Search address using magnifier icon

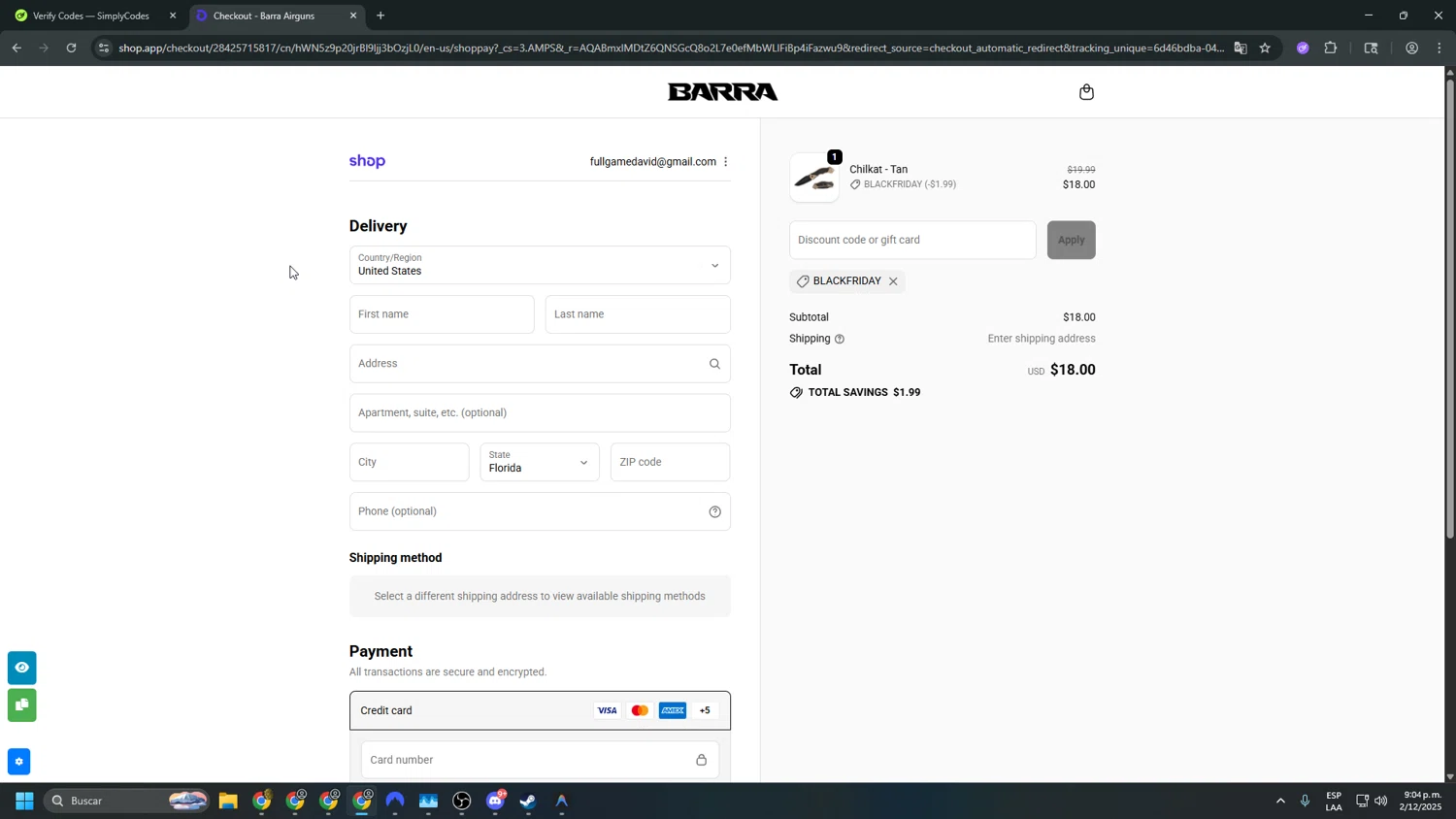coord(714,364)
